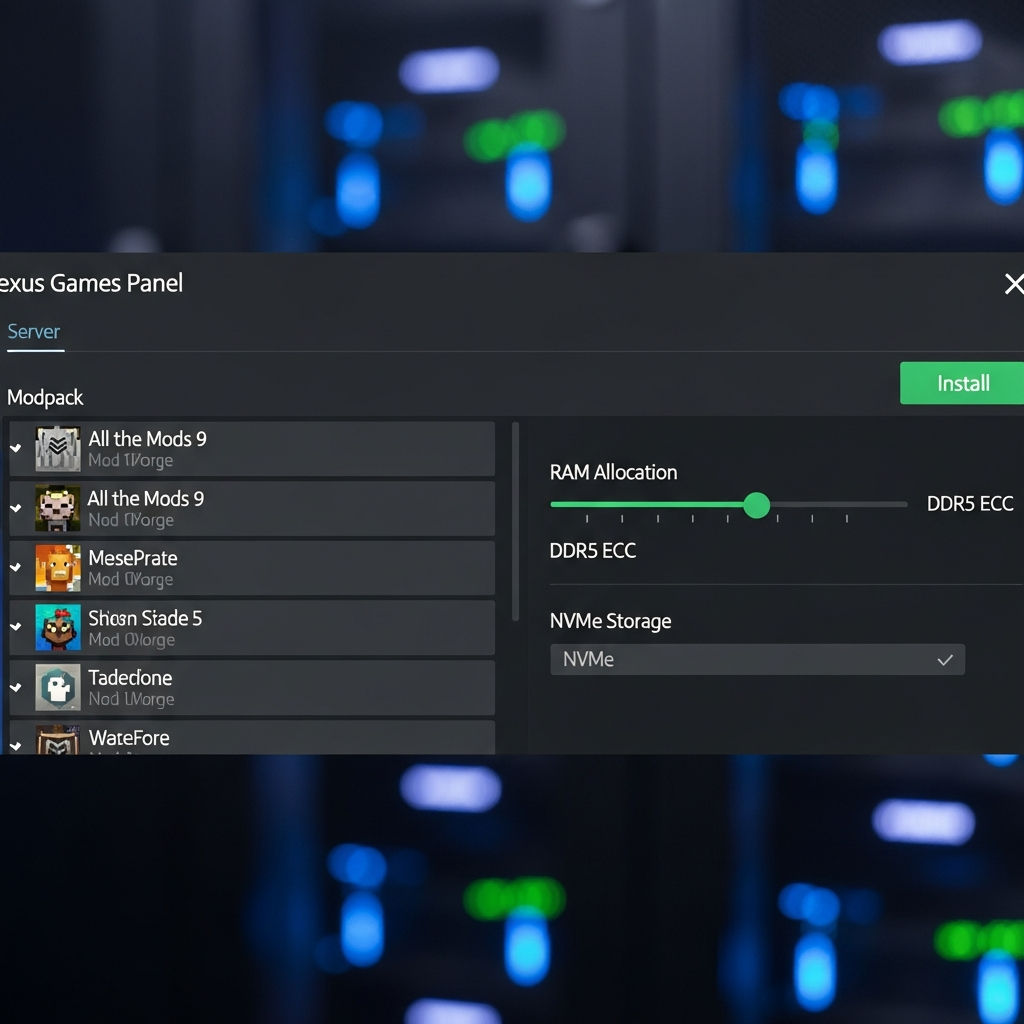Expand the second All the Mods 9 row chevron
Viewport: 1024px width, 1024px height.
pos(16,508)
